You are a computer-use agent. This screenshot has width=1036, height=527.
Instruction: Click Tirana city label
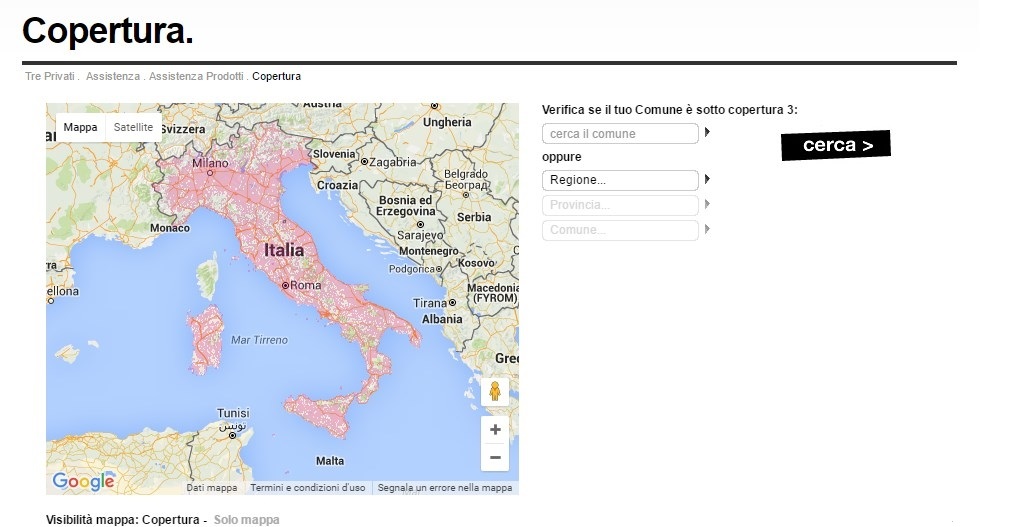tap(430, 303)
